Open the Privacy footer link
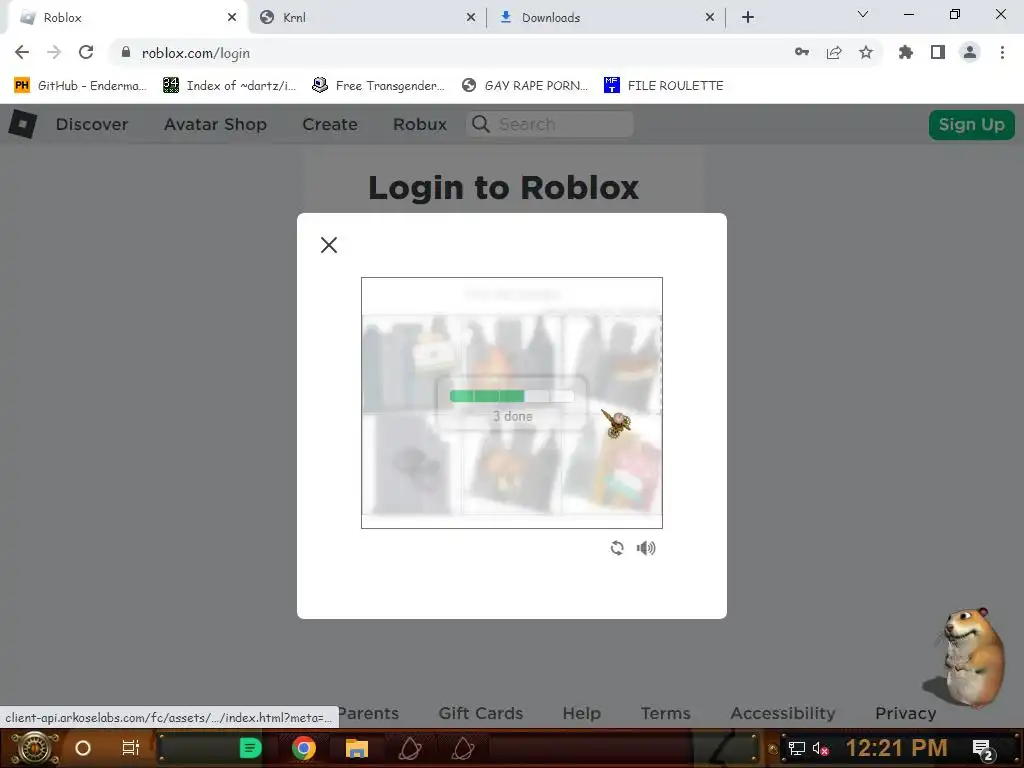Screen dimensions: 1024x768 906,713
